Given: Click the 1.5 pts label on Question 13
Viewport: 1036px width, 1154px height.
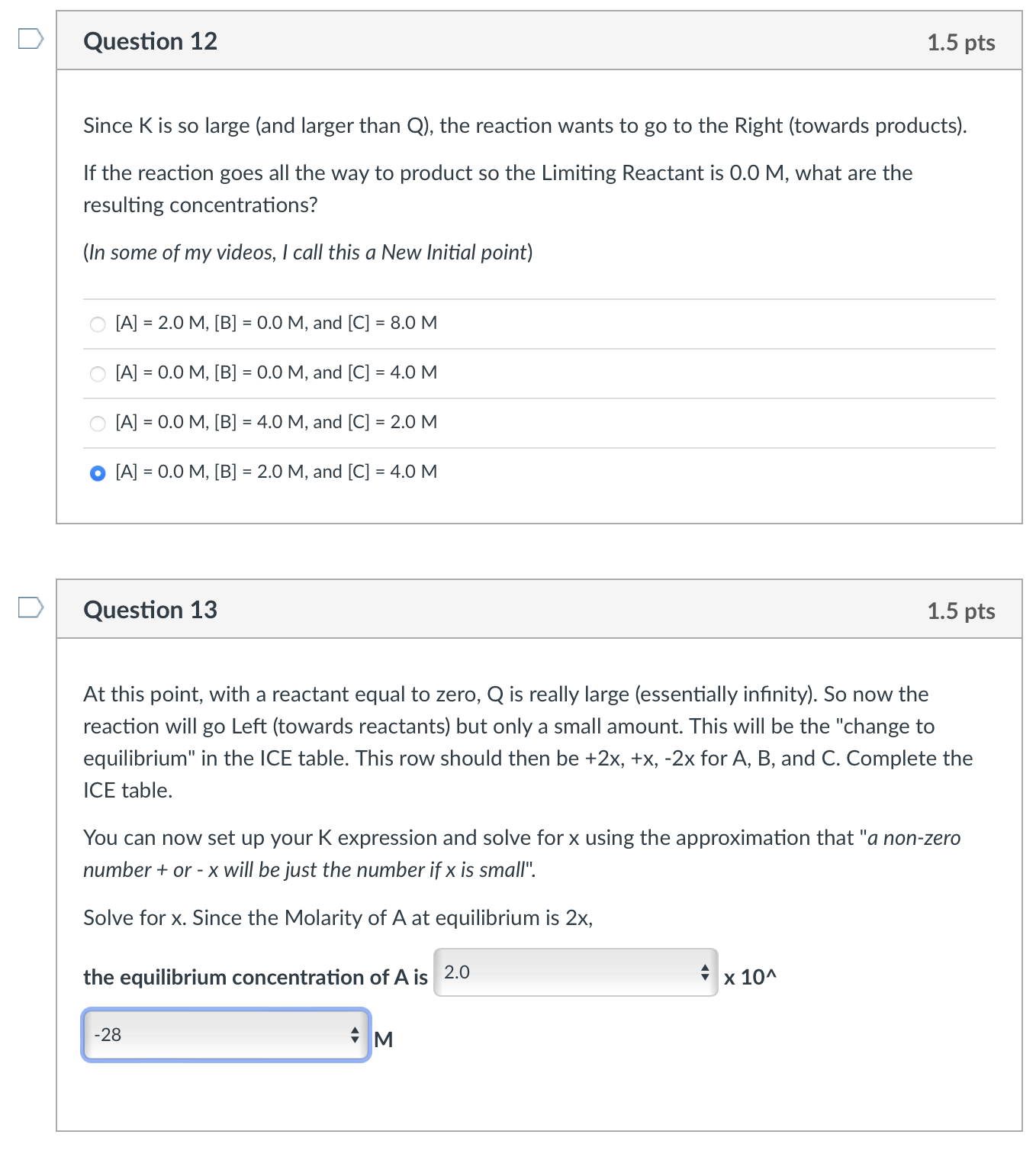Looking at the screenshot, I should 960,611.
